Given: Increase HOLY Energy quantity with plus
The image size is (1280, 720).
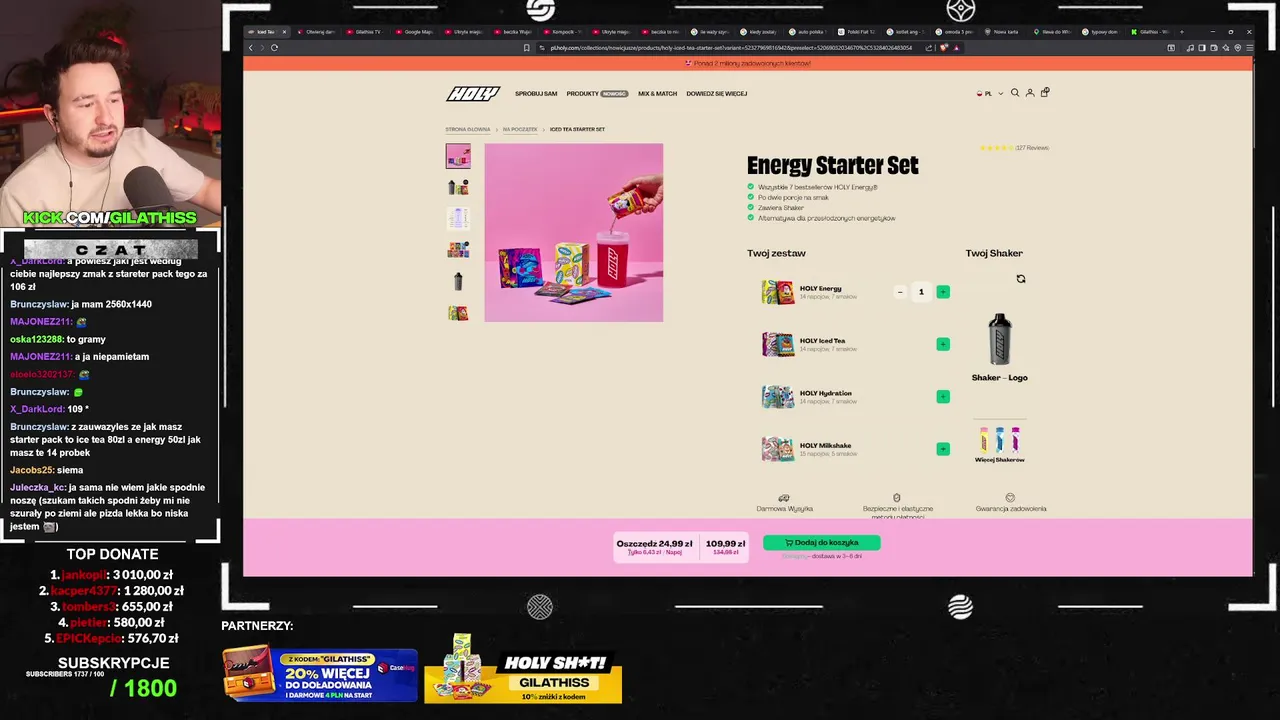Looking at the screenshot, I should coord(943,292).
